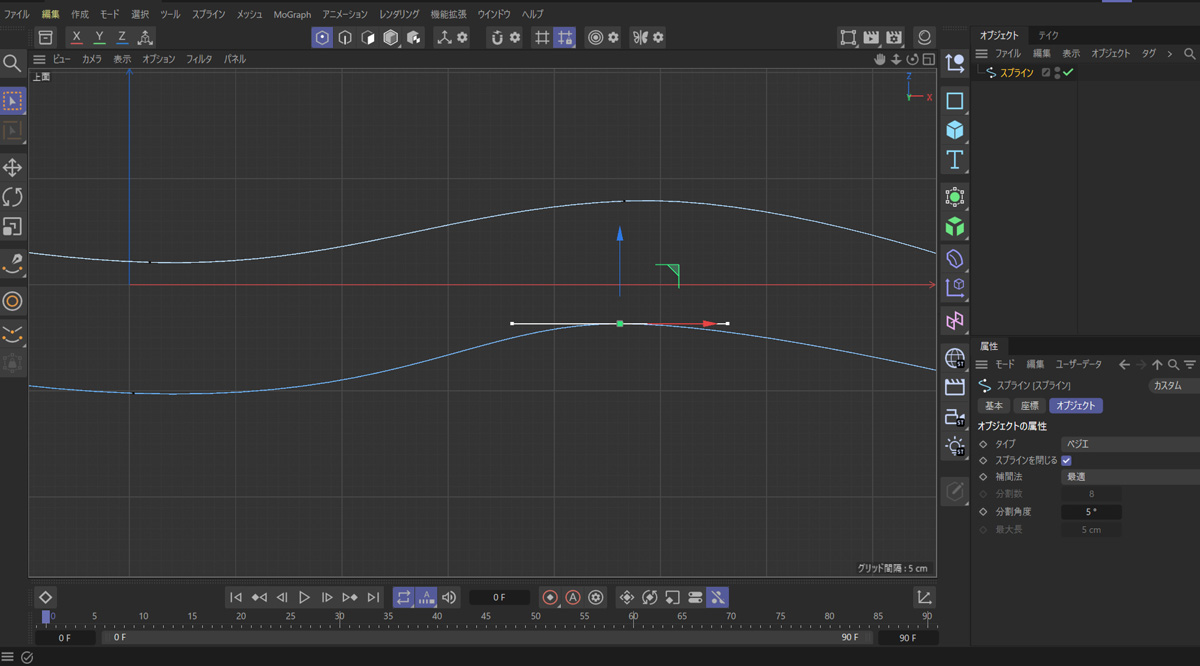The height and width of the screenshot is (666, 1200).
Task: Click the Light object icon
Action: click(x=955, y=446)
